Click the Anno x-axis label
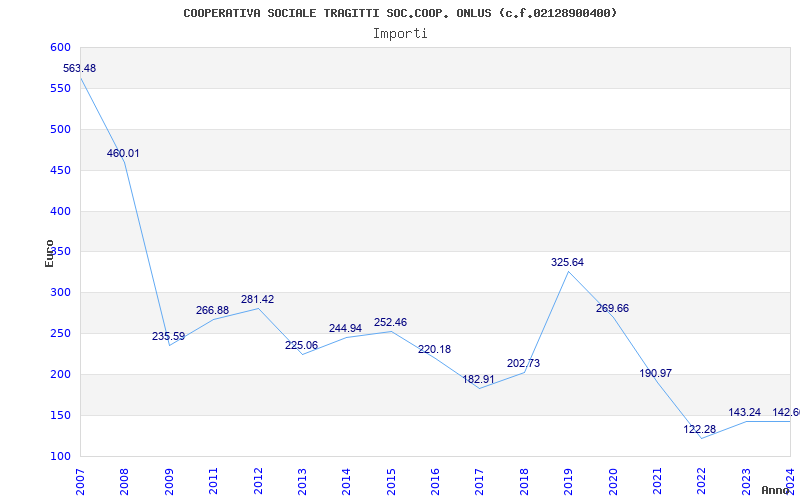This screenshot has width=800, height=500. [776, 490]
